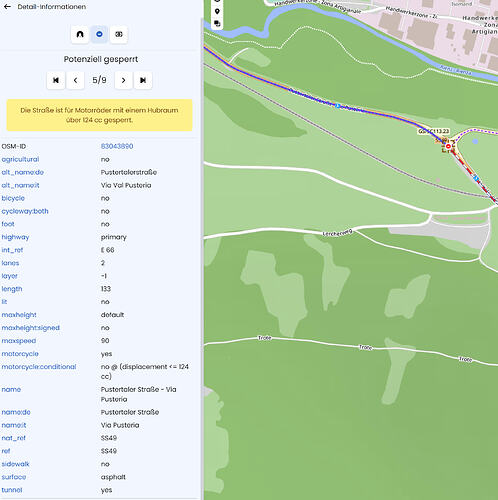Jump to the last closure entry
The height and width of the screenshot is (500, 498).
[x=143, y=80]
